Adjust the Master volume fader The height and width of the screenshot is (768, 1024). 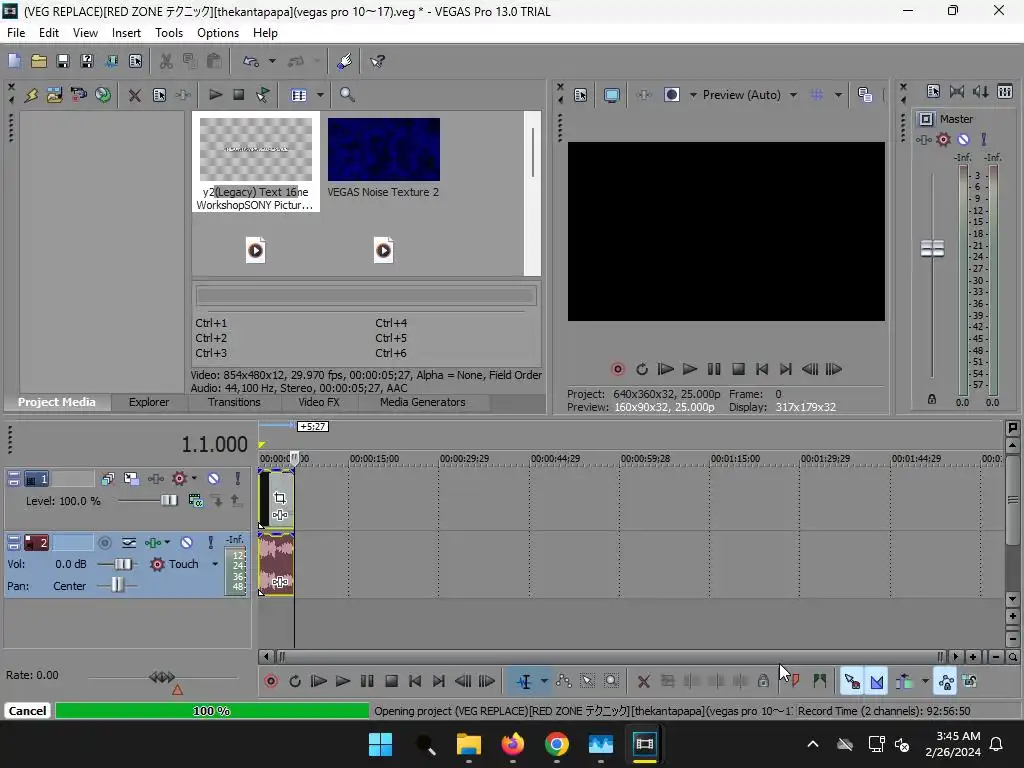click(x=932, y=249)
